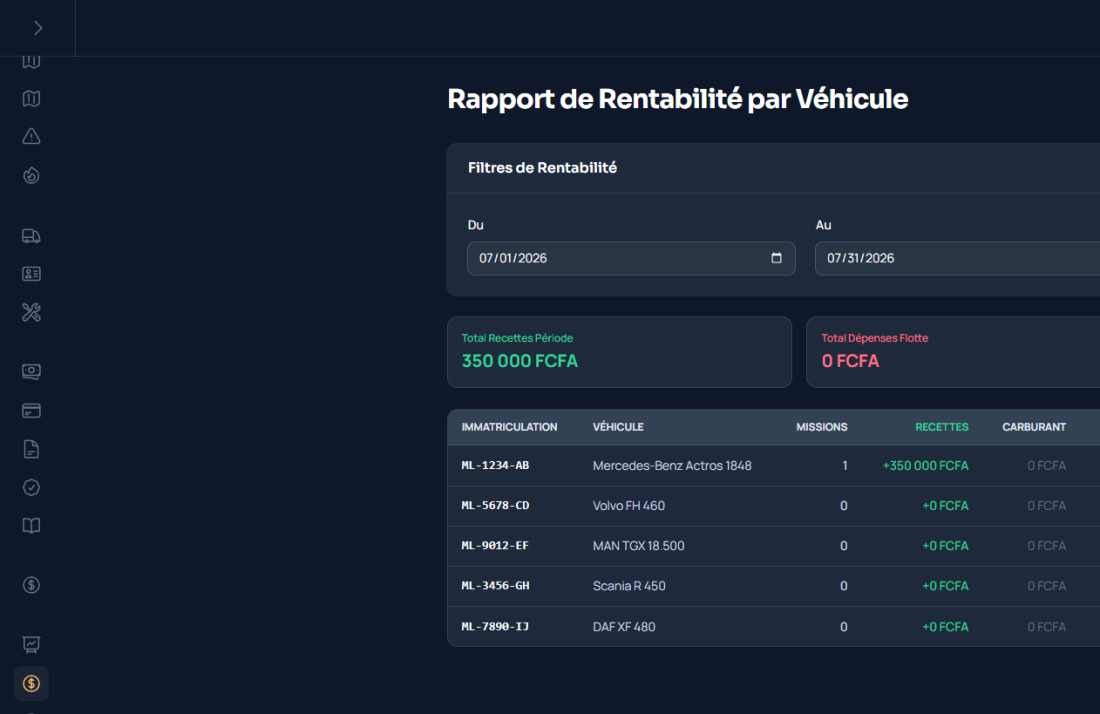1100x714 pixels.
Task: Open the credit card payments icon
Action: pos(31,410)
